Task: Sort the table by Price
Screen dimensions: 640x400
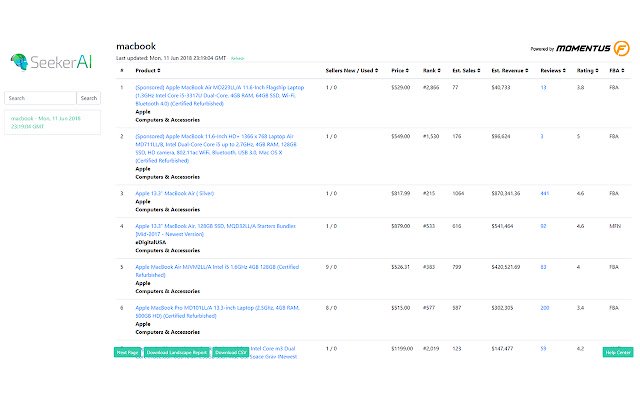Action: pyautogui.click(x=400, y=71)
